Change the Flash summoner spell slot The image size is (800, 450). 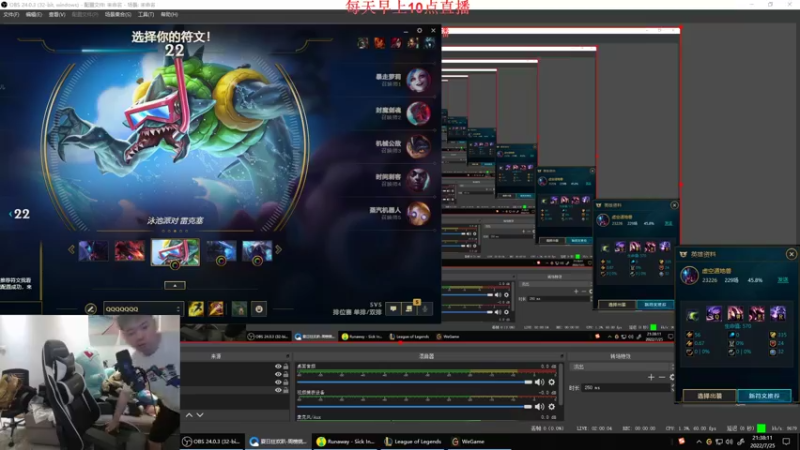196,309
